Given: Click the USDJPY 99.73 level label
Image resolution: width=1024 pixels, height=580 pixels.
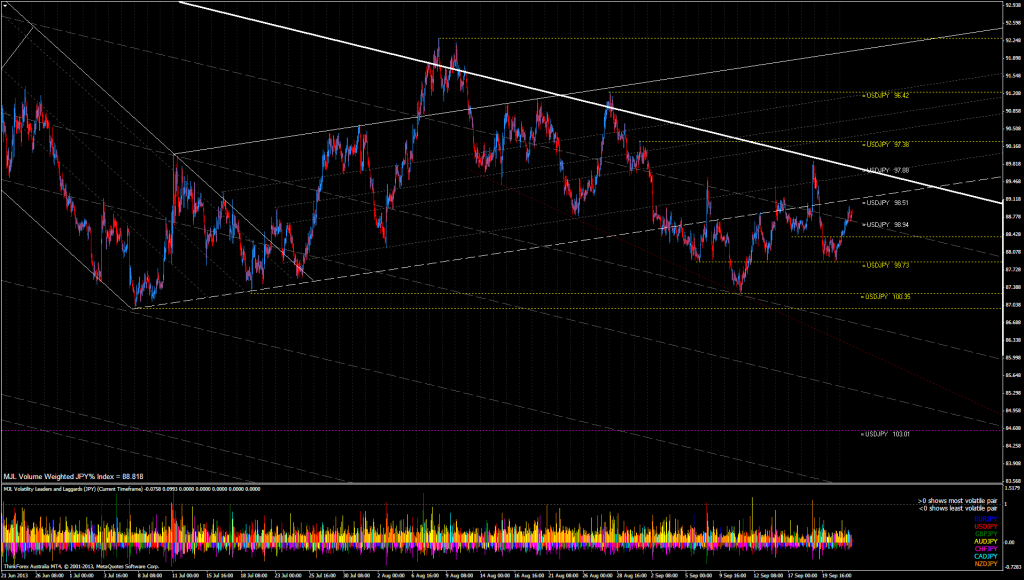Looking at the screenshot, I should tap(886, 265).
